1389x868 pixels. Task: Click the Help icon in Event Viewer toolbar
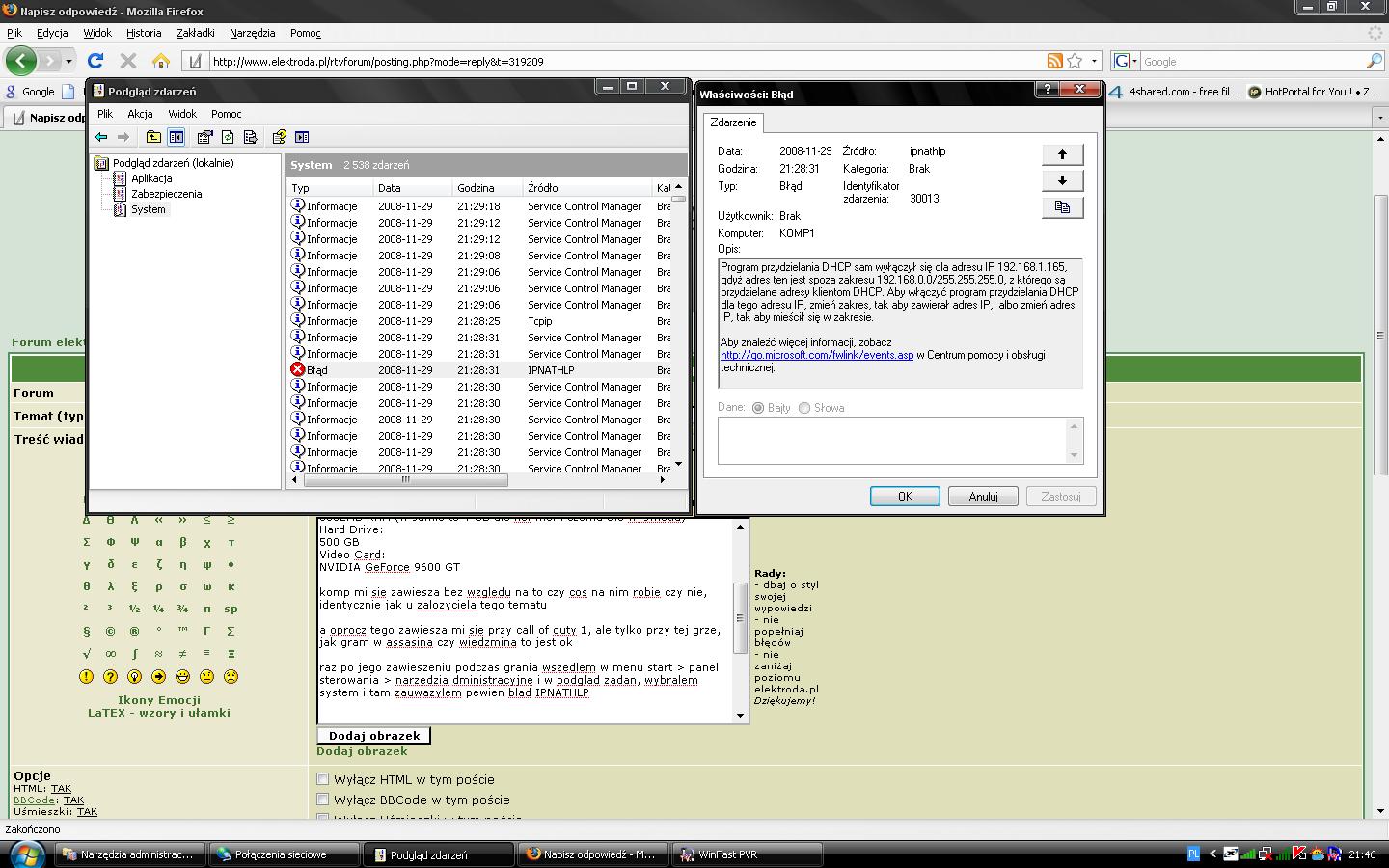[x=279, y=137]
